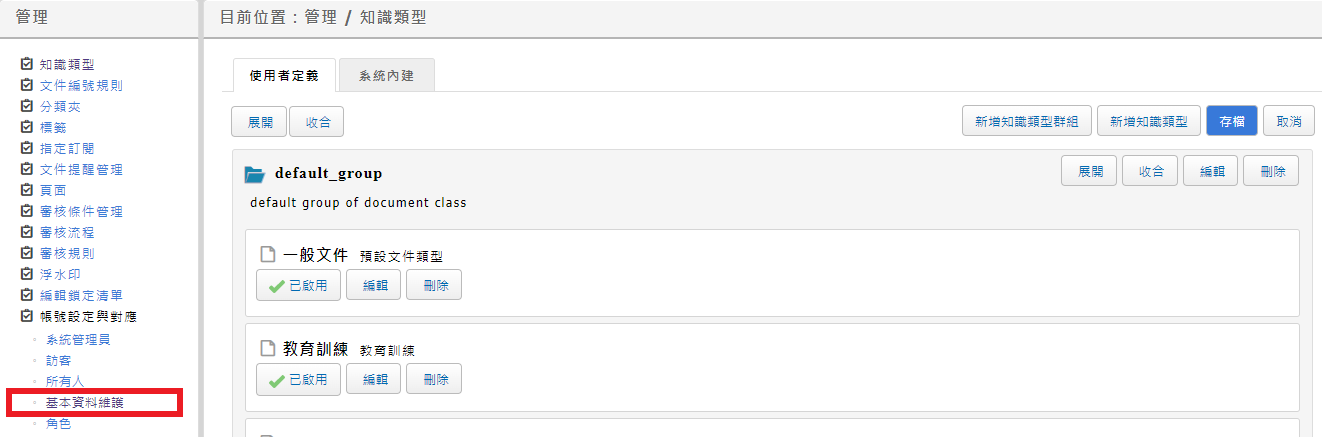
Task: Click the document icon beside 一般文件
Action: (267, 255)
